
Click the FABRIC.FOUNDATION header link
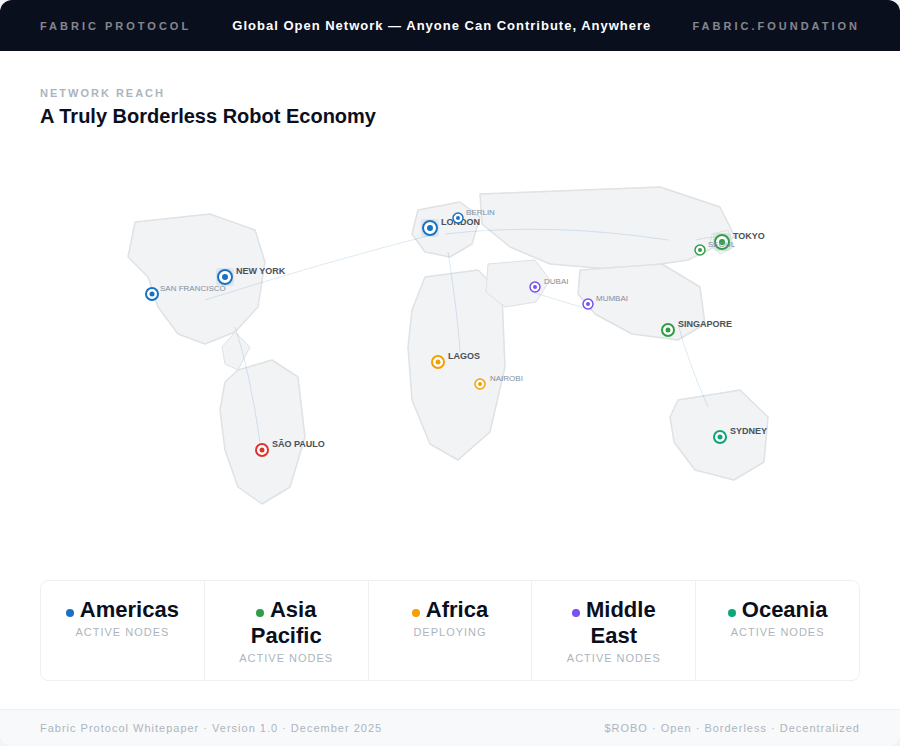coord(775,26)
